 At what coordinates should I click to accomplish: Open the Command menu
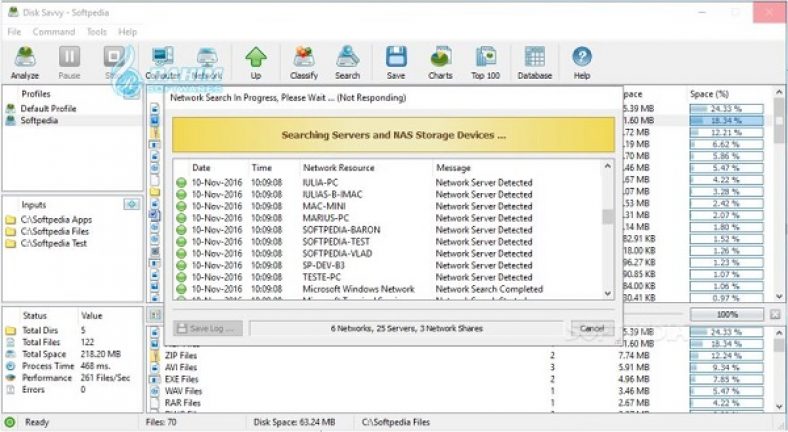pos(54,32)
